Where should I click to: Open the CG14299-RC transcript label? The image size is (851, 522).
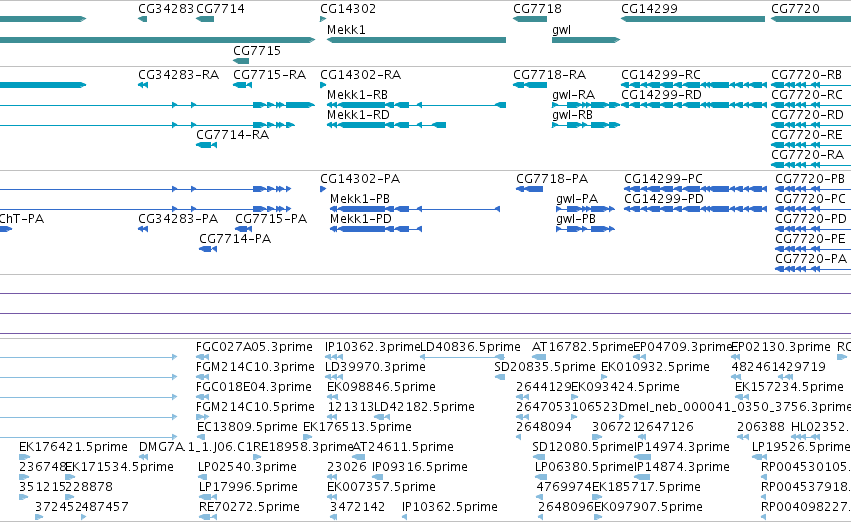[661, 74]
